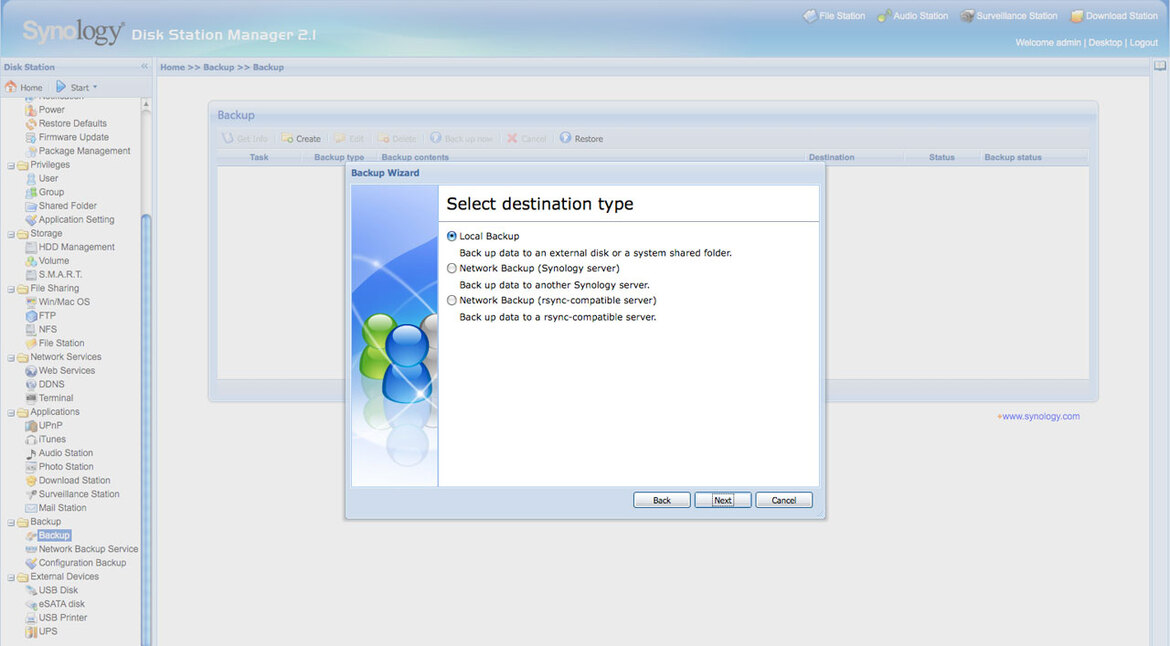Viewport: 1170px width, 646px height.
Task: Select Network Backup (rsync-compatible server) radio button
Action: [x=451, y=301]
